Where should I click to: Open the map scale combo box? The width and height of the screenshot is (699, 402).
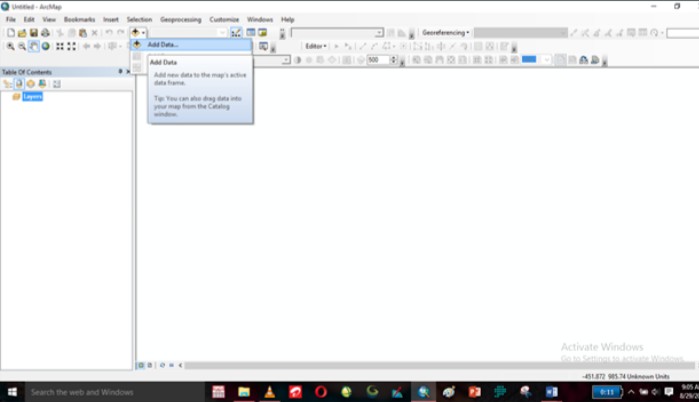pyautogui.click(x=222, y=33)
